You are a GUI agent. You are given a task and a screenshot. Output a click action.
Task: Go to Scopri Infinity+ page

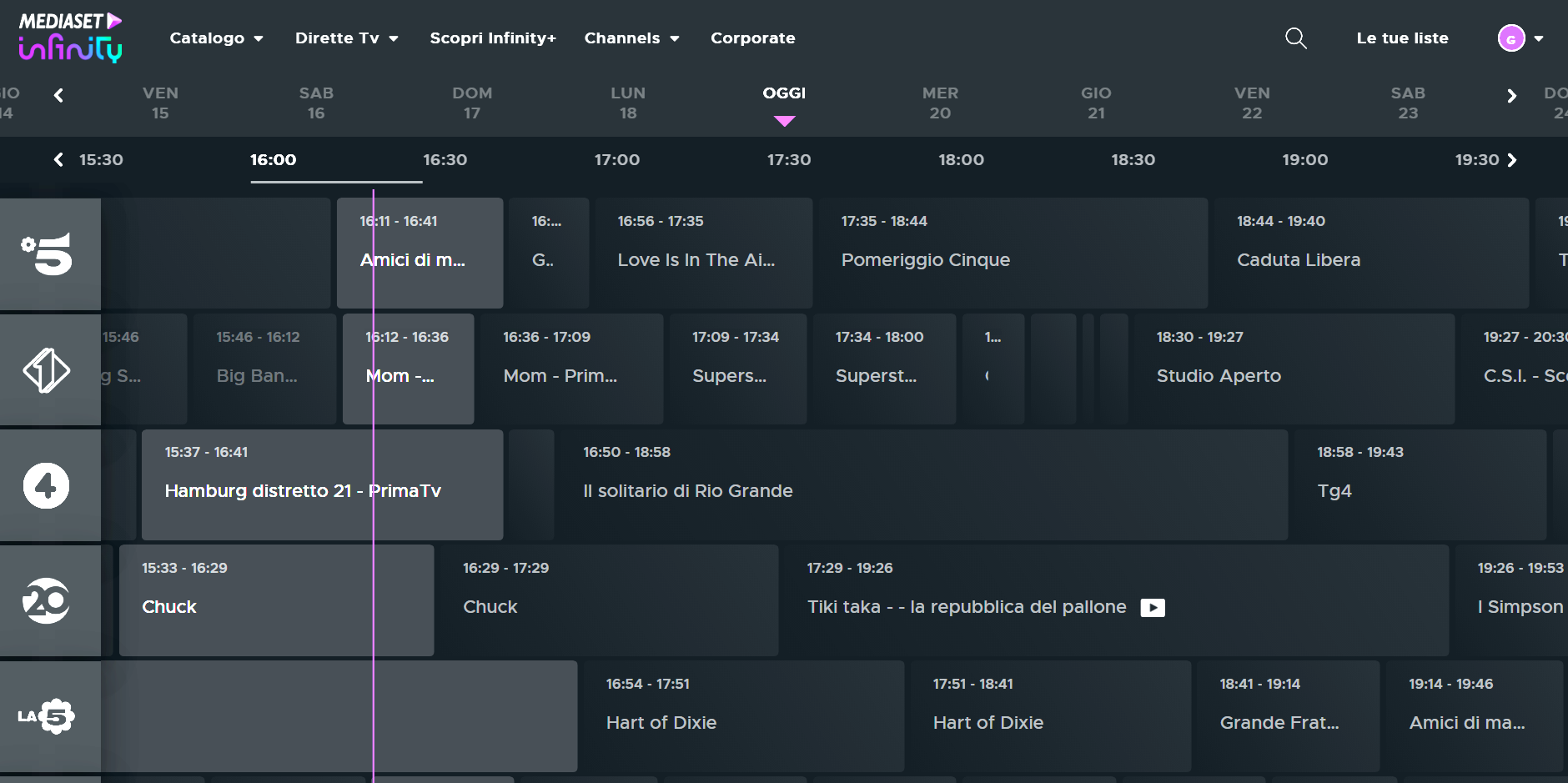(493, 38)
